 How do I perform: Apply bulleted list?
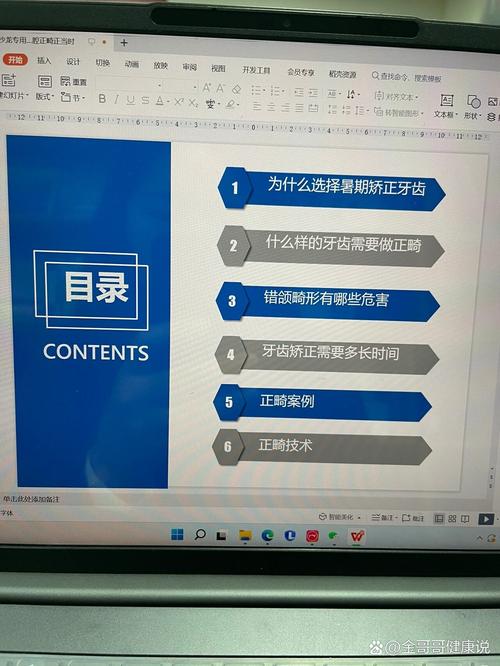click(x=256, y=90)
